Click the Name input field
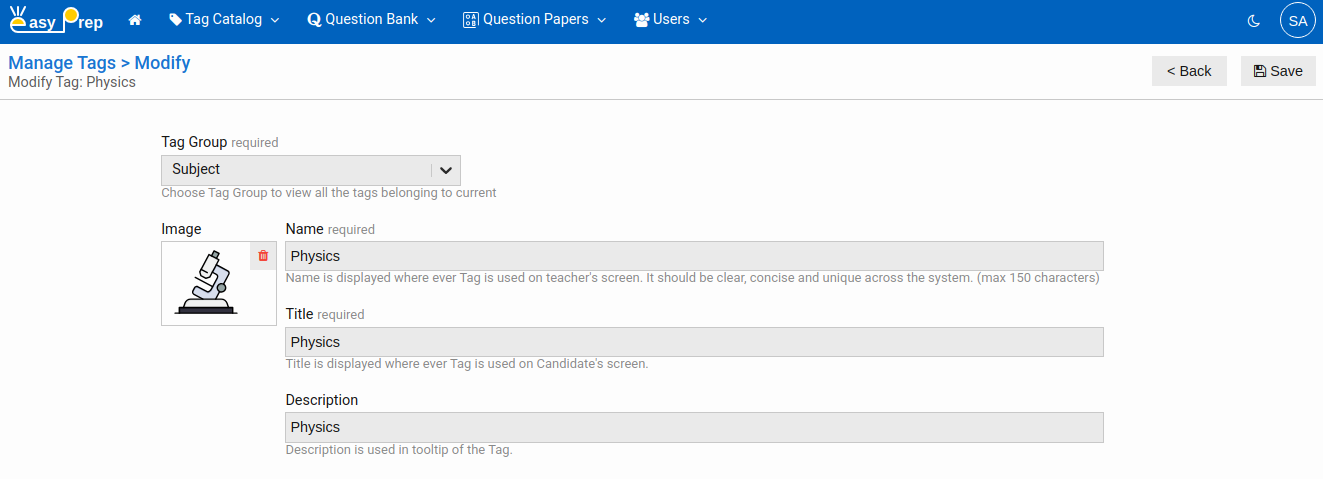1323x479 pixels. pyautogui.click(x=694, y=256)
